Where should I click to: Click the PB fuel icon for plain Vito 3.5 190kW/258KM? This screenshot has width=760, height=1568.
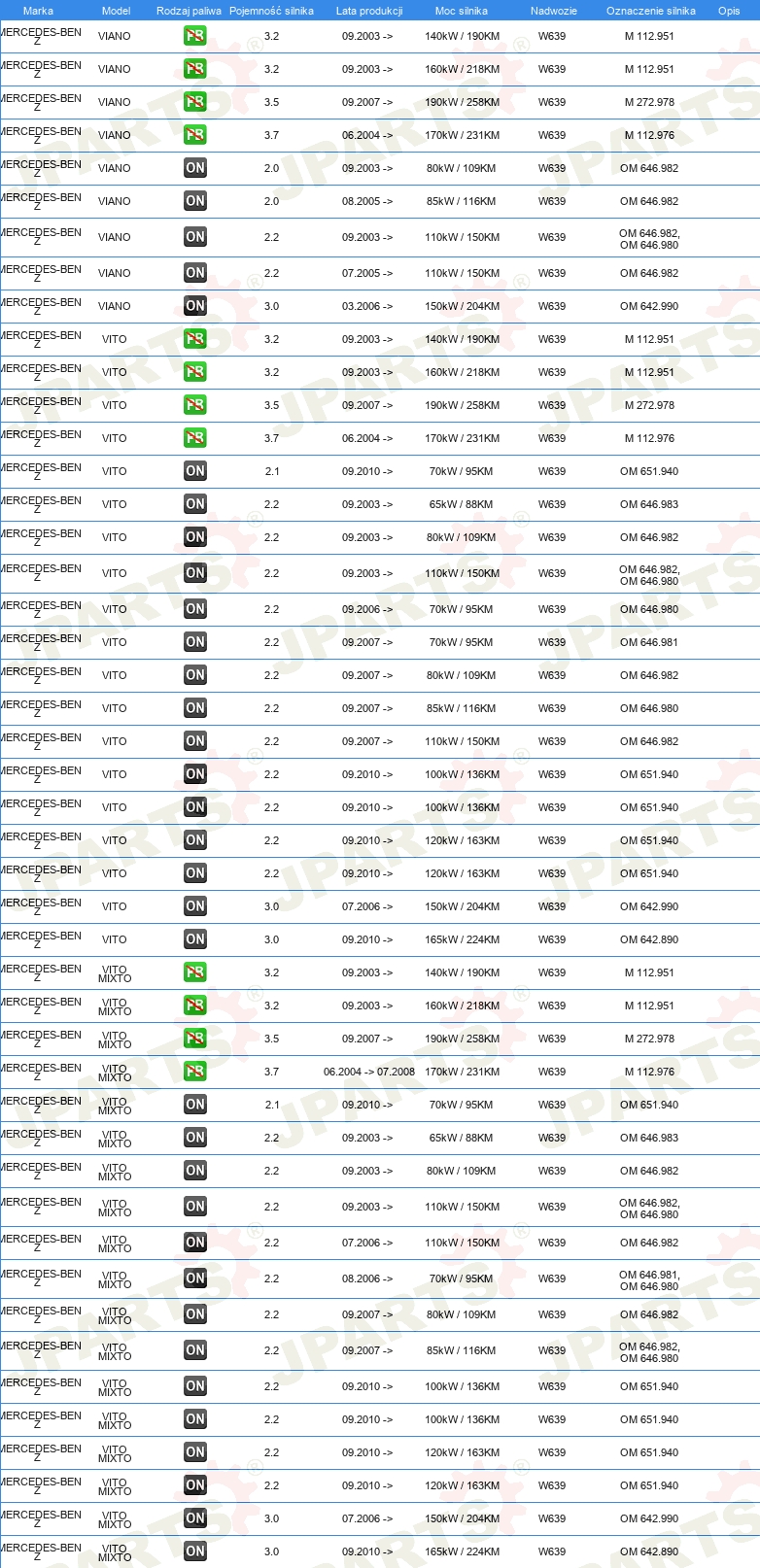[x=195, y=405]
